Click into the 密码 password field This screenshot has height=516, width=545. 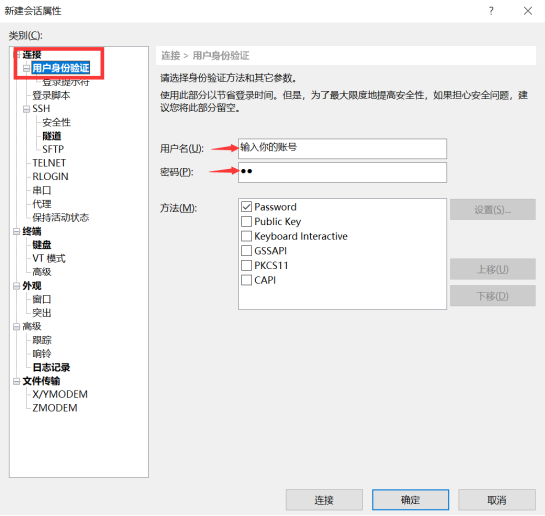pos(342,172)
